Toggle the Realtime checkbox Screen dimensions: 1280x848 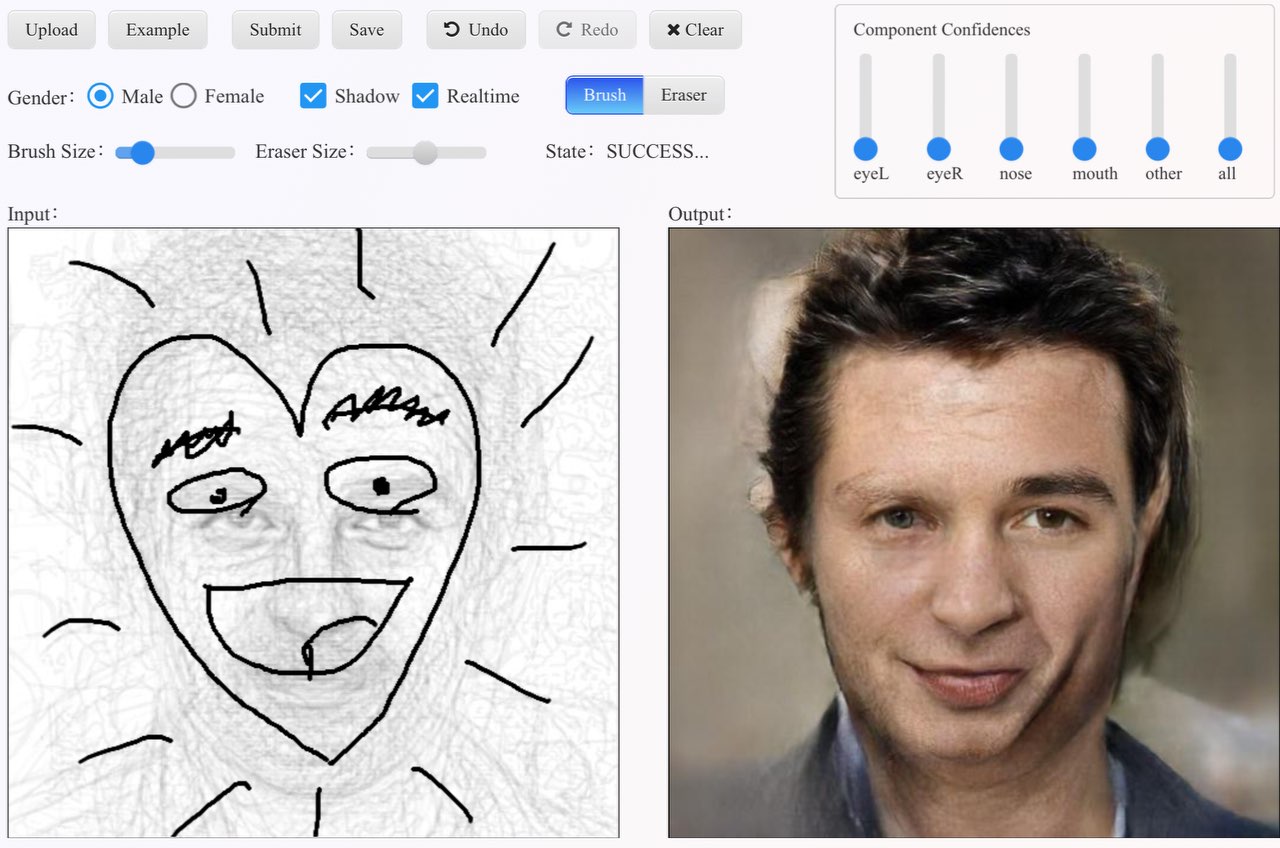click(x=425, y=96)
